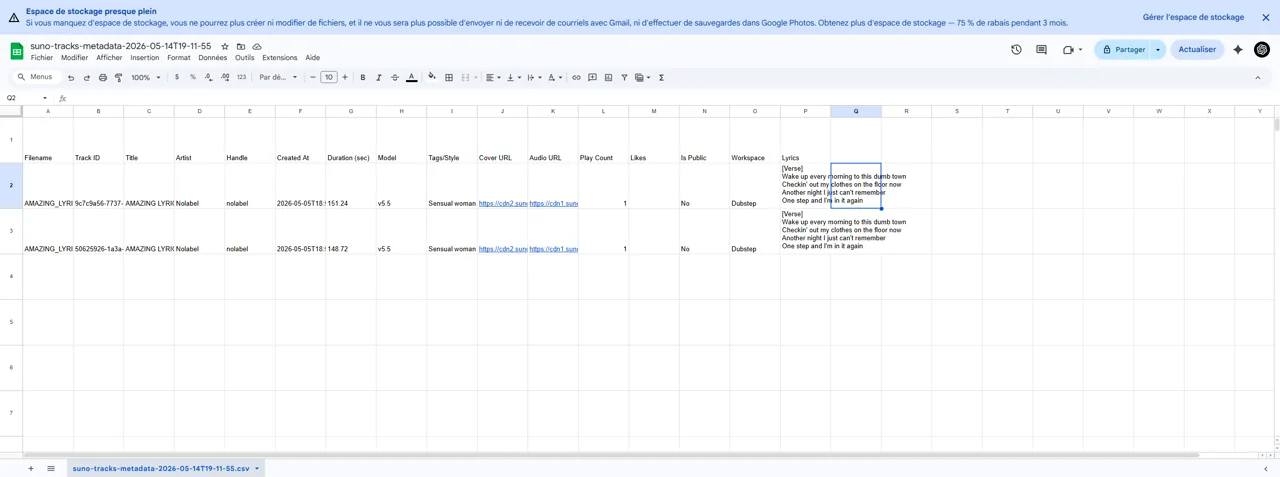Open the text wrapping dropdown
This screenshot has height=477, width=1280.
click(533, 77)
